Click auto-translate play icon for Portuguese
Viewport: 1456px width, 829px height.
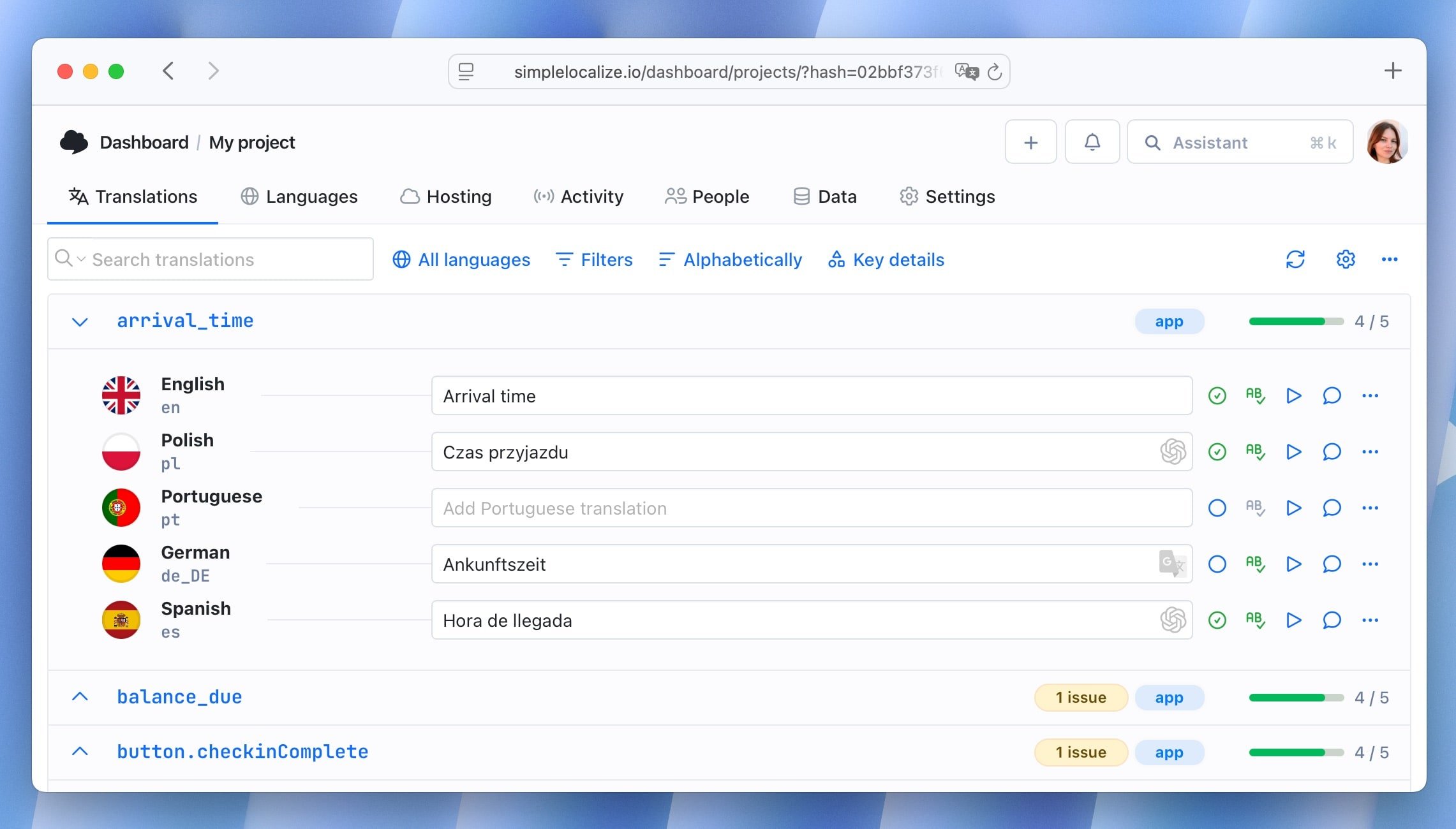point(1293,508)
